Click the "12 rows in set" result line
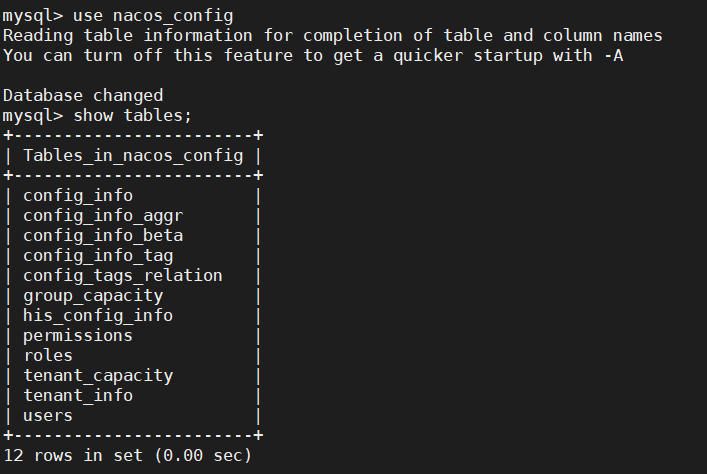The width and height of the screenshot is (707, 474). (128, 456)
